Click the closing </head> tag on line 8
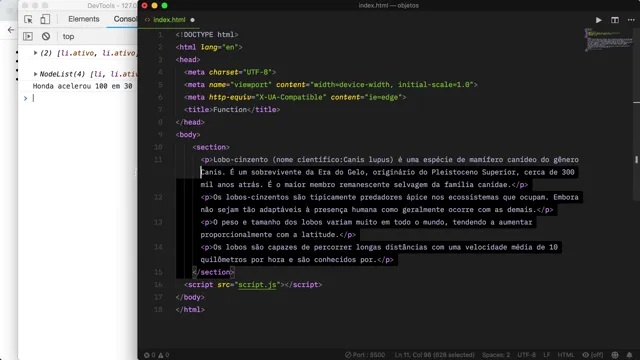The width and height of the screenshot is (640, 360). [x=190, y=122]
